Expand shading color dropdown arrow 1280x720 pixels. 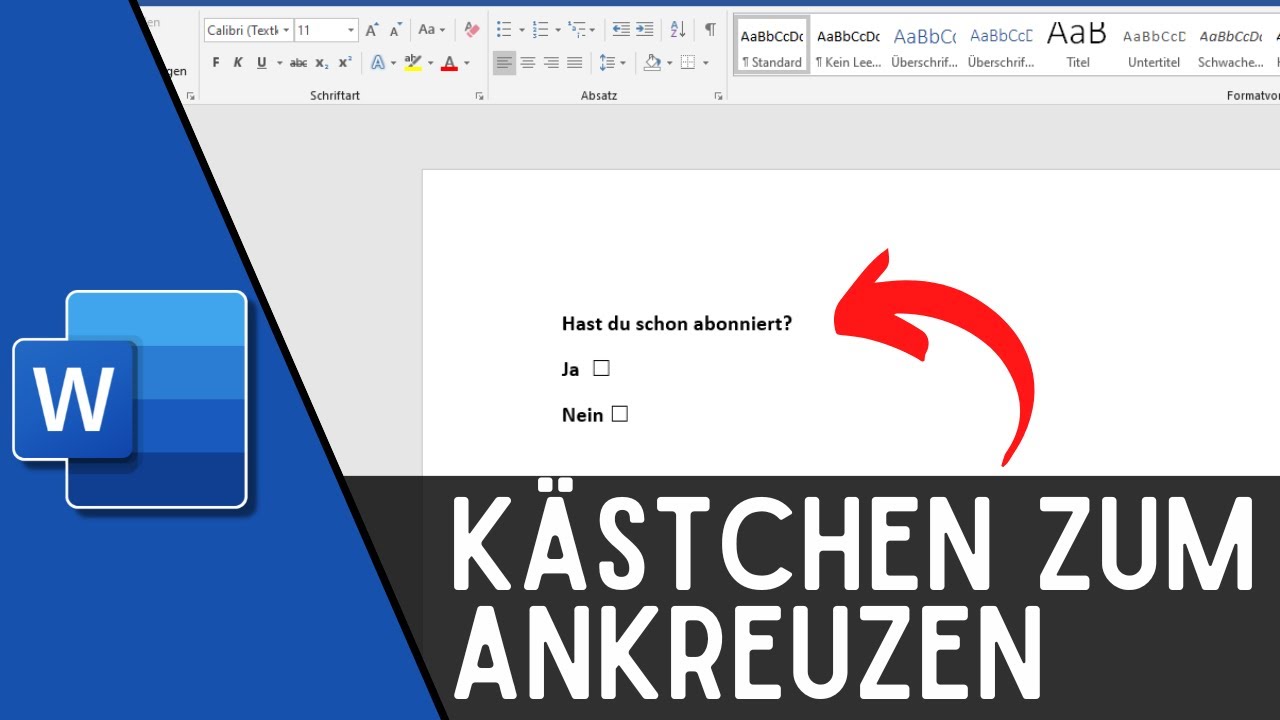point(669,63)
